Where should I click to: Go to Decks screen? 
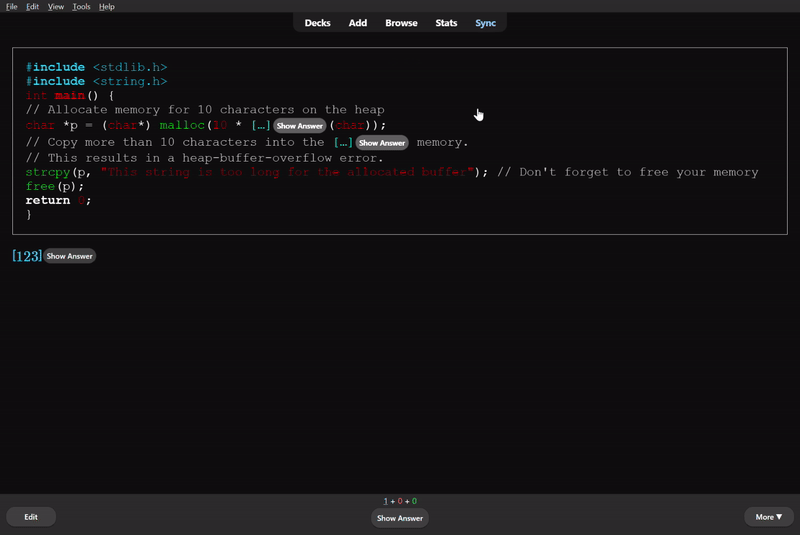(317, 23)
